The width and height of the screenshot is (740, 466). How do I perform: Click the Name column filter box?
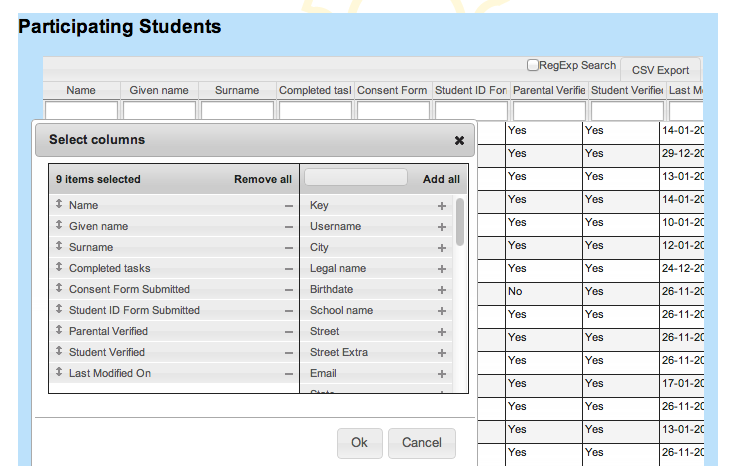[x=81, y=110]
